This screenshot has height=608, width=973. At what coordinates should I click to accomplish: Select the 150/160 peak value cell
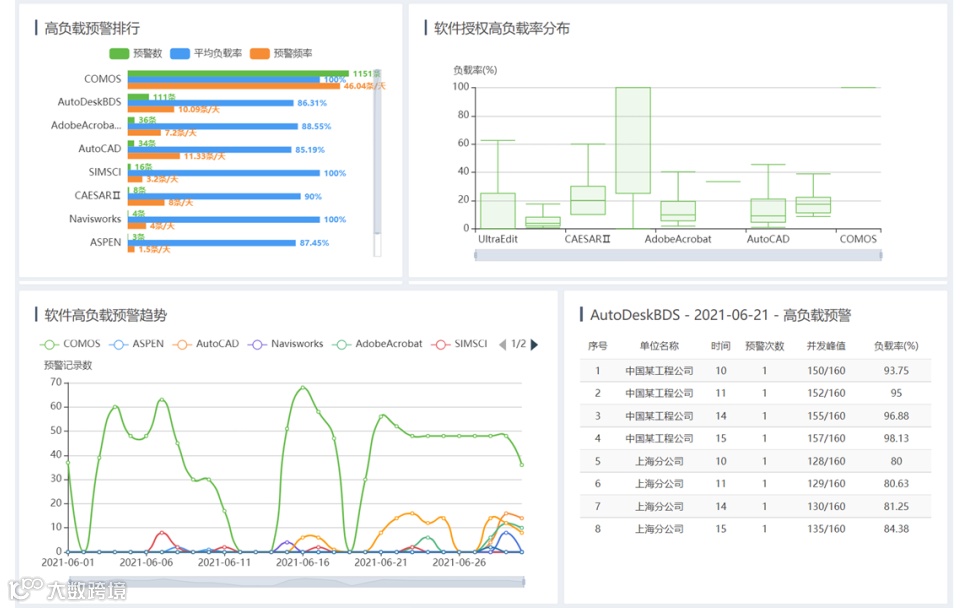pos(826,370)
